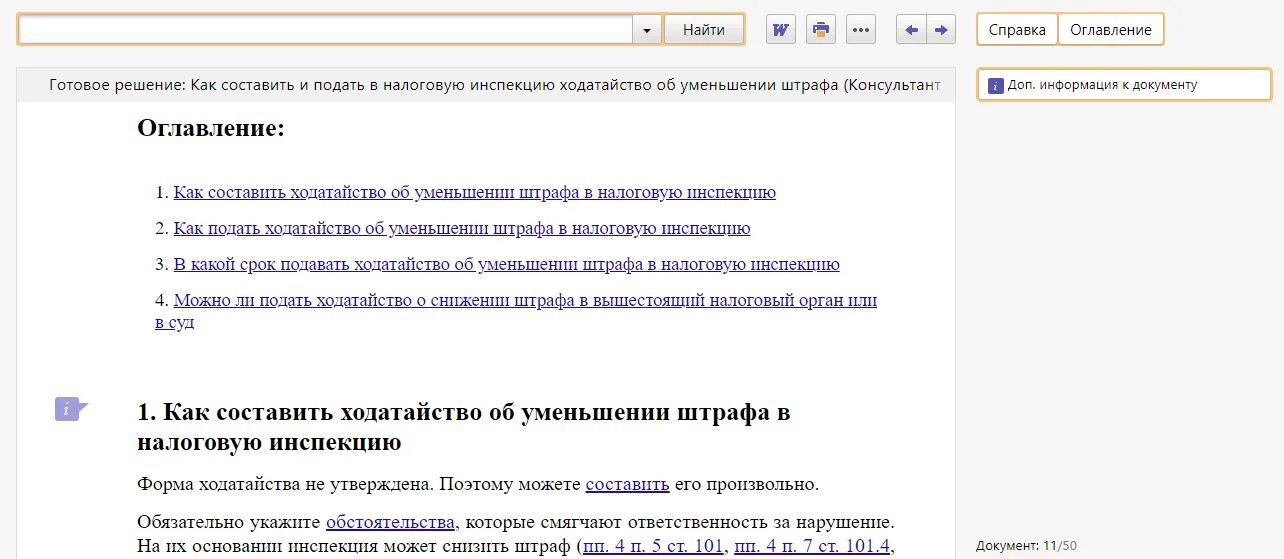This screenshot has height=559, width=1284.
Task: Go back with left arrow button
Action: pyautogui.click(x=911, y=30)
